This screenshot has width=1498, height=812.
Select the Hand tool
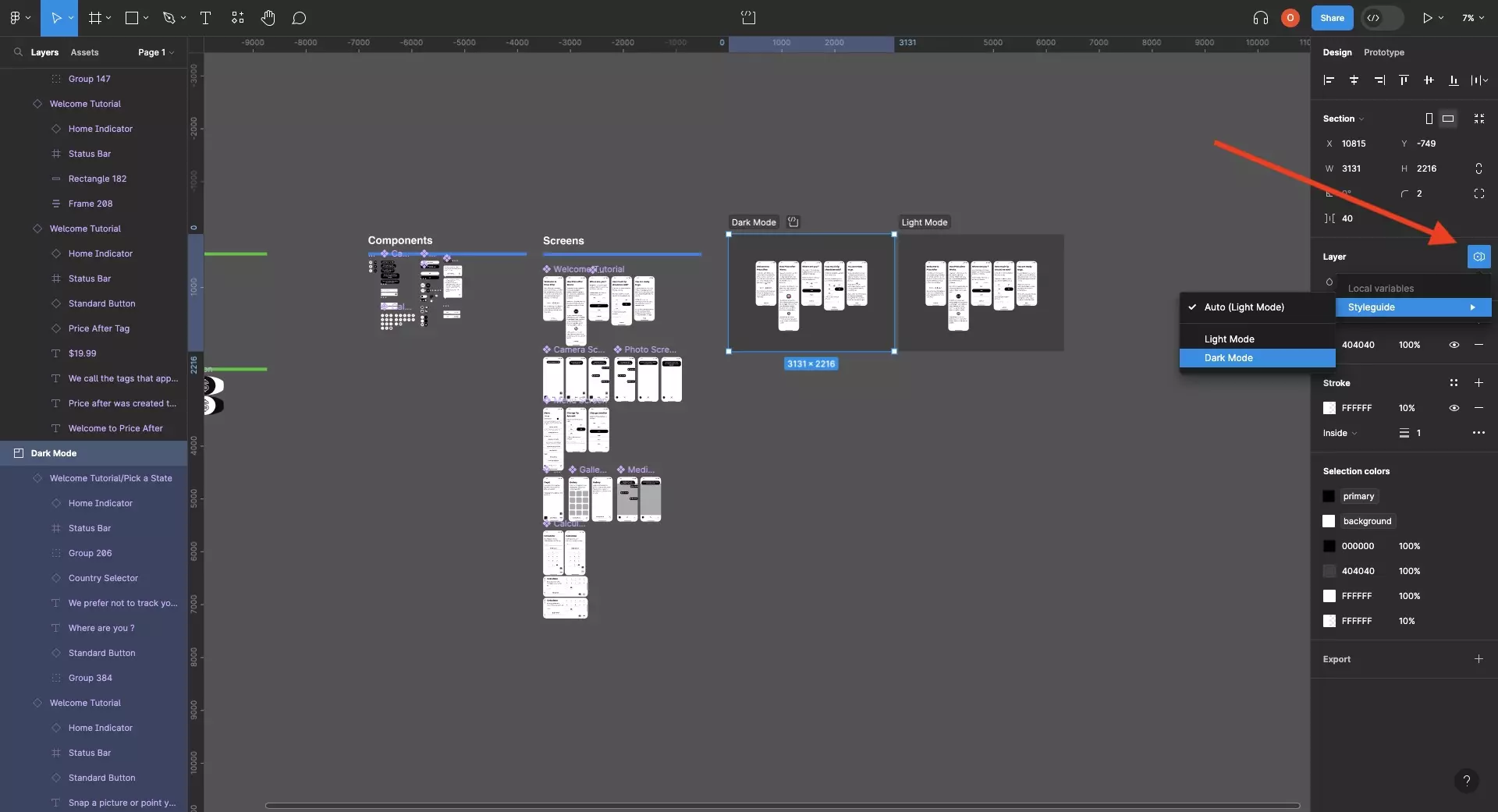coord(268,18)
